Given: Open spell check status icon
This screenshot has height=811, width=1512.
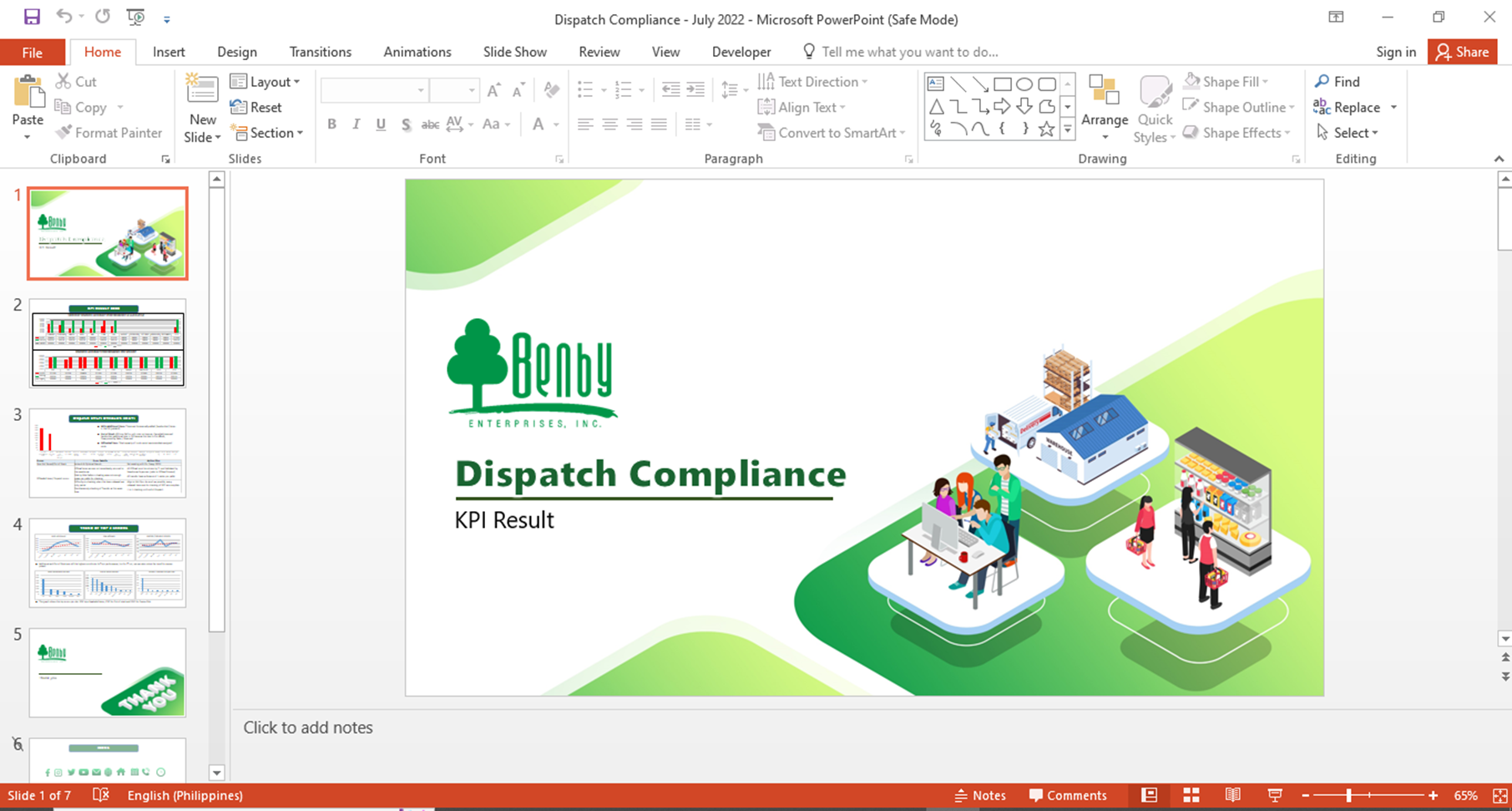Looking at the screenshot, I should [101, 795].
